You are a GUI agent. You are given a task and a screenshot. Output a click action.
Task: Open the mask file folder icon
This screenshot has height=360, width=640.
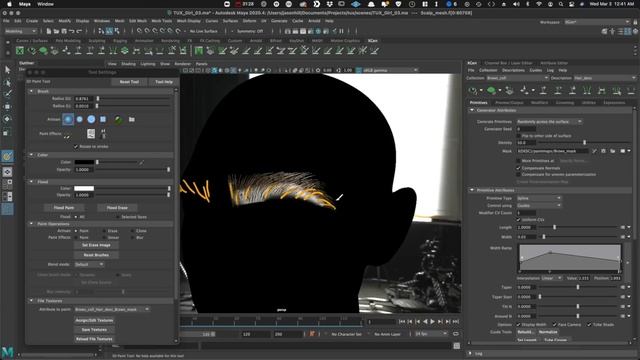pyautogui.click(x=613, y=151)
